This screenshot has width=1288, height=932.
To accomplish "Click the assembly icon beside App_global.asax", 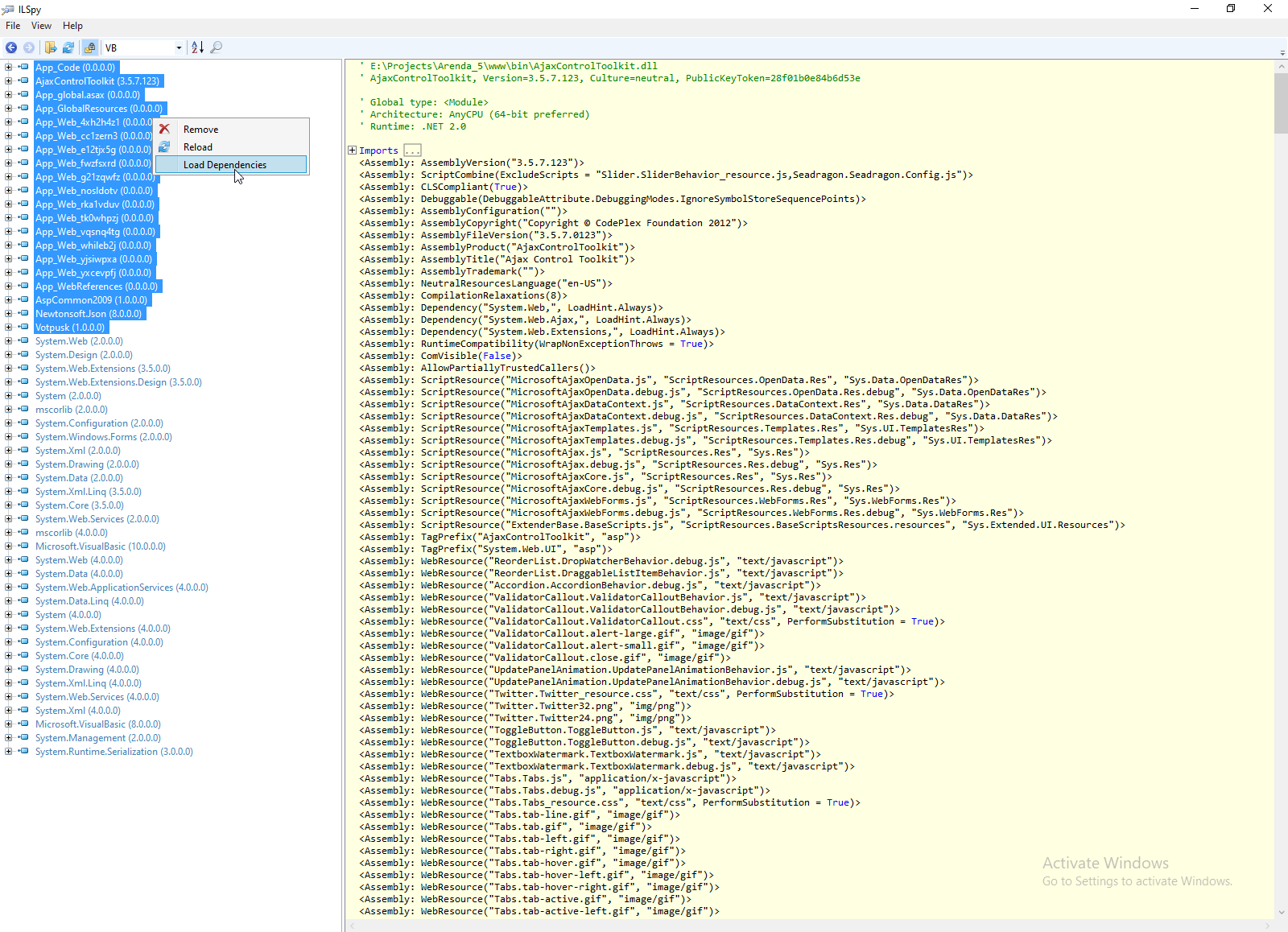I will [23, 95].
